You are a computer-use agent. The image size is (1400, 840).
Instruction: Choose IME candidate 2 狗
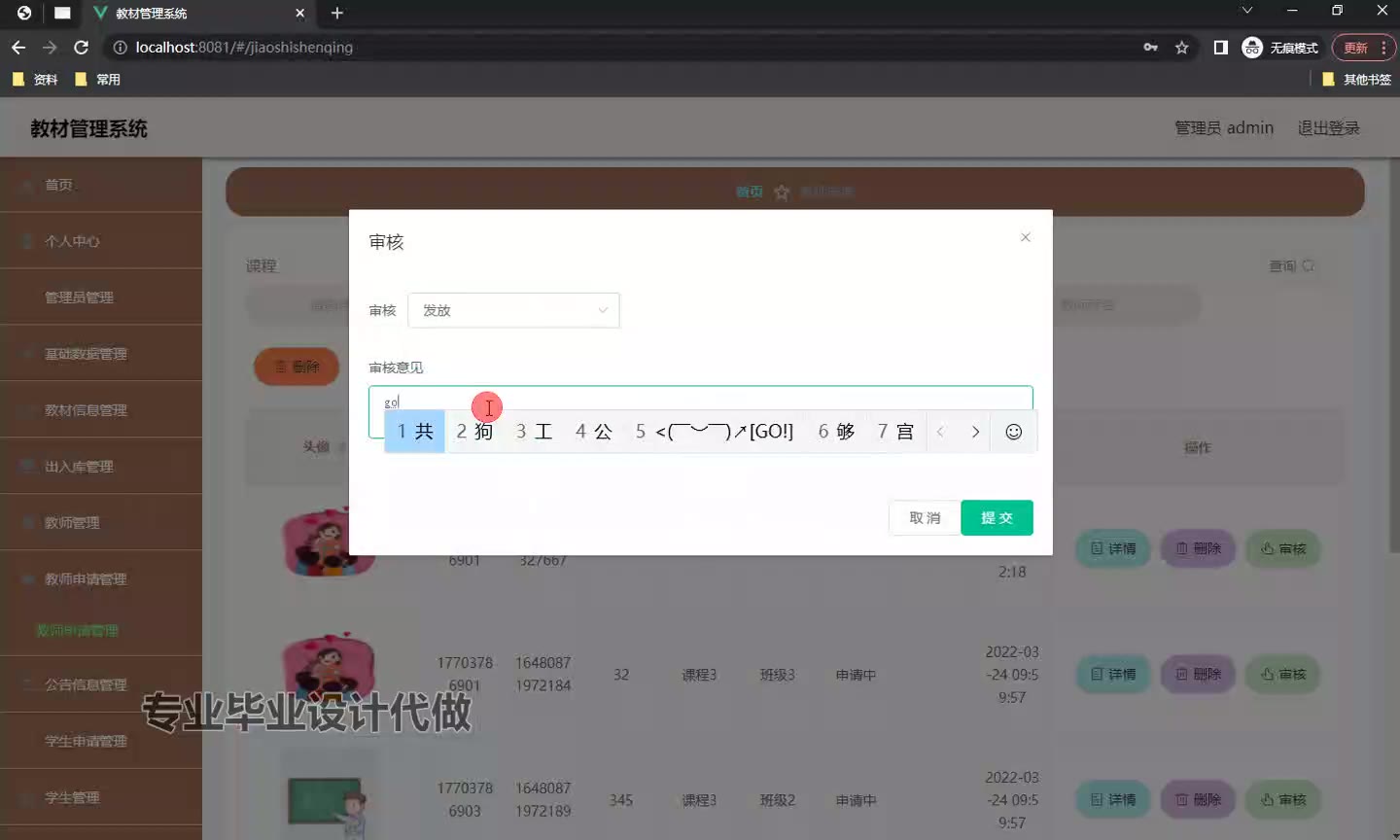pyautogui.click(x=474, y=432)
